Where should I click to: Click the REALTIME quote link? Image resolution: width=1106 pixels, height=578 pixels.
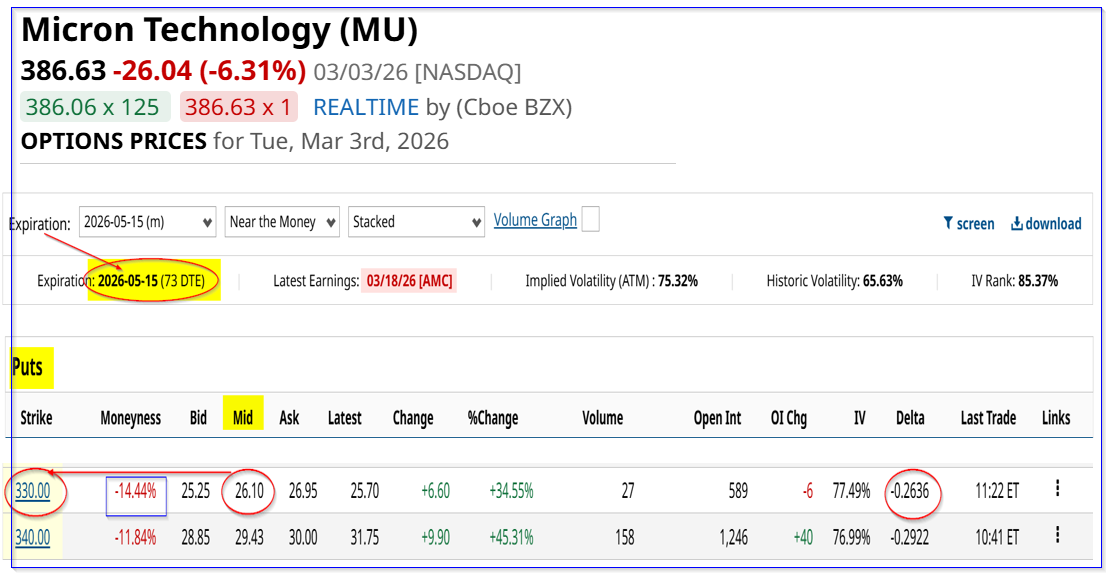(x=365, y=108)
